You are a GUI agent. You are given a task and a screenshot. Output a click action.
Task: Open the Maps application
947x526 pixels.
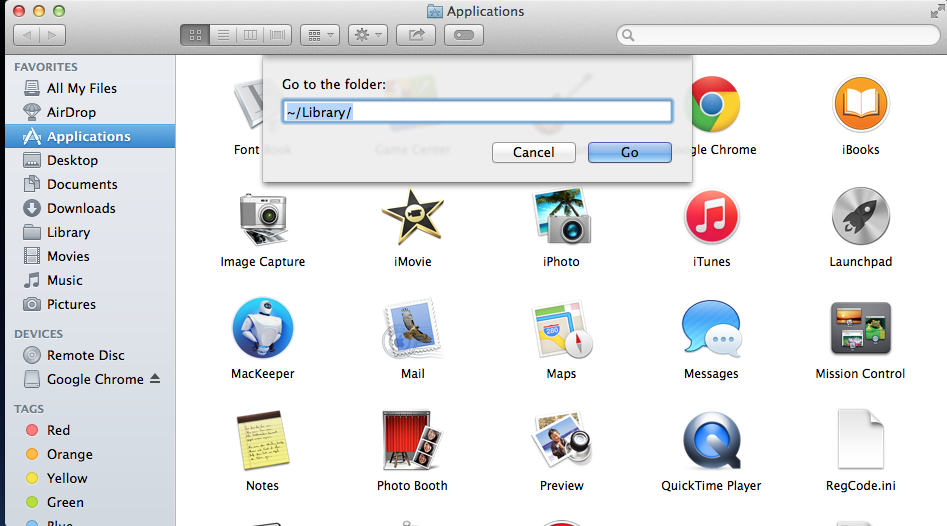click(561, 330)
